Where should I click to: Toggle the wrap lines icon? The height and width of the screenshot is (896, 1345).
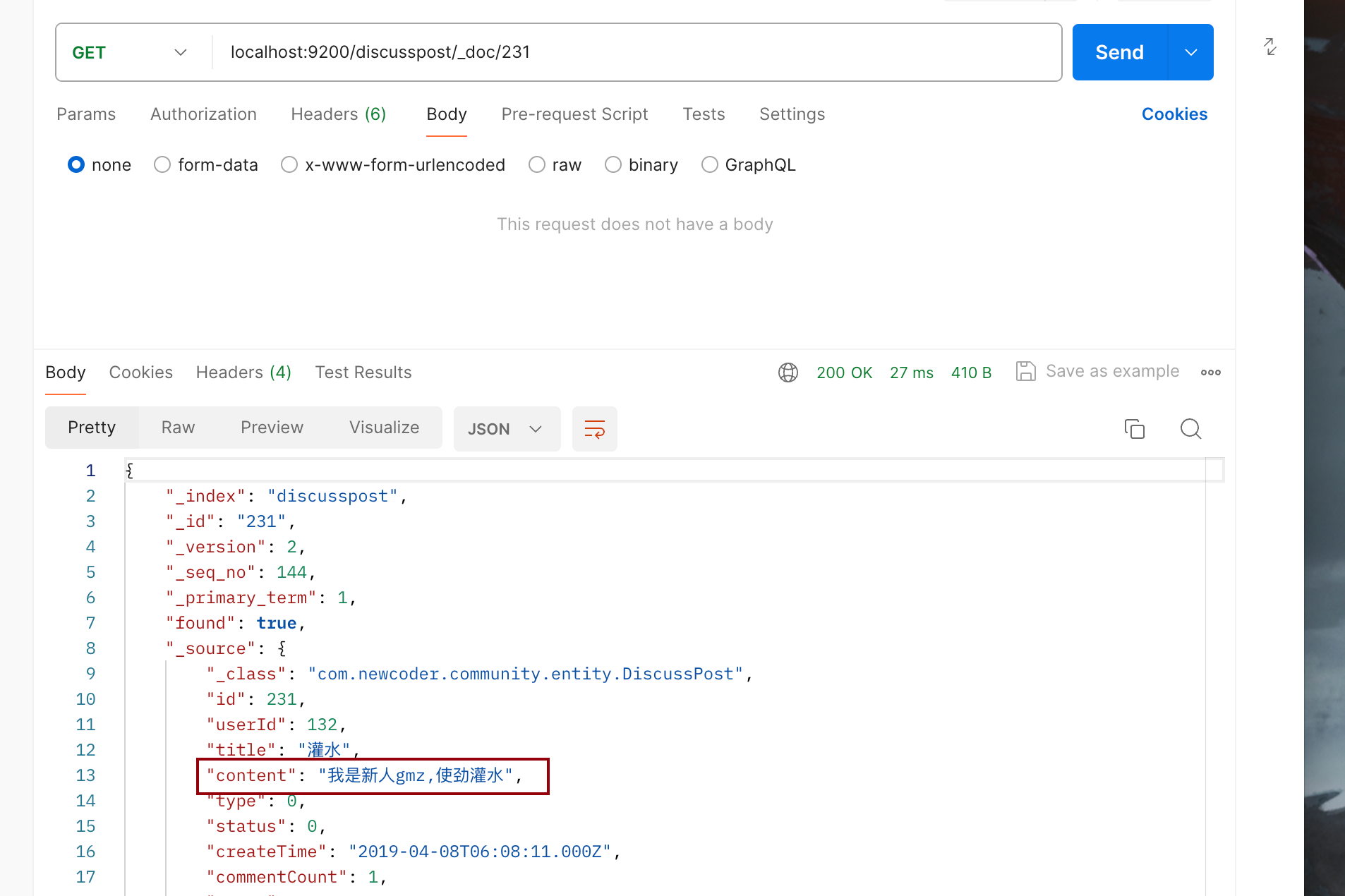[x=595, y=429]
